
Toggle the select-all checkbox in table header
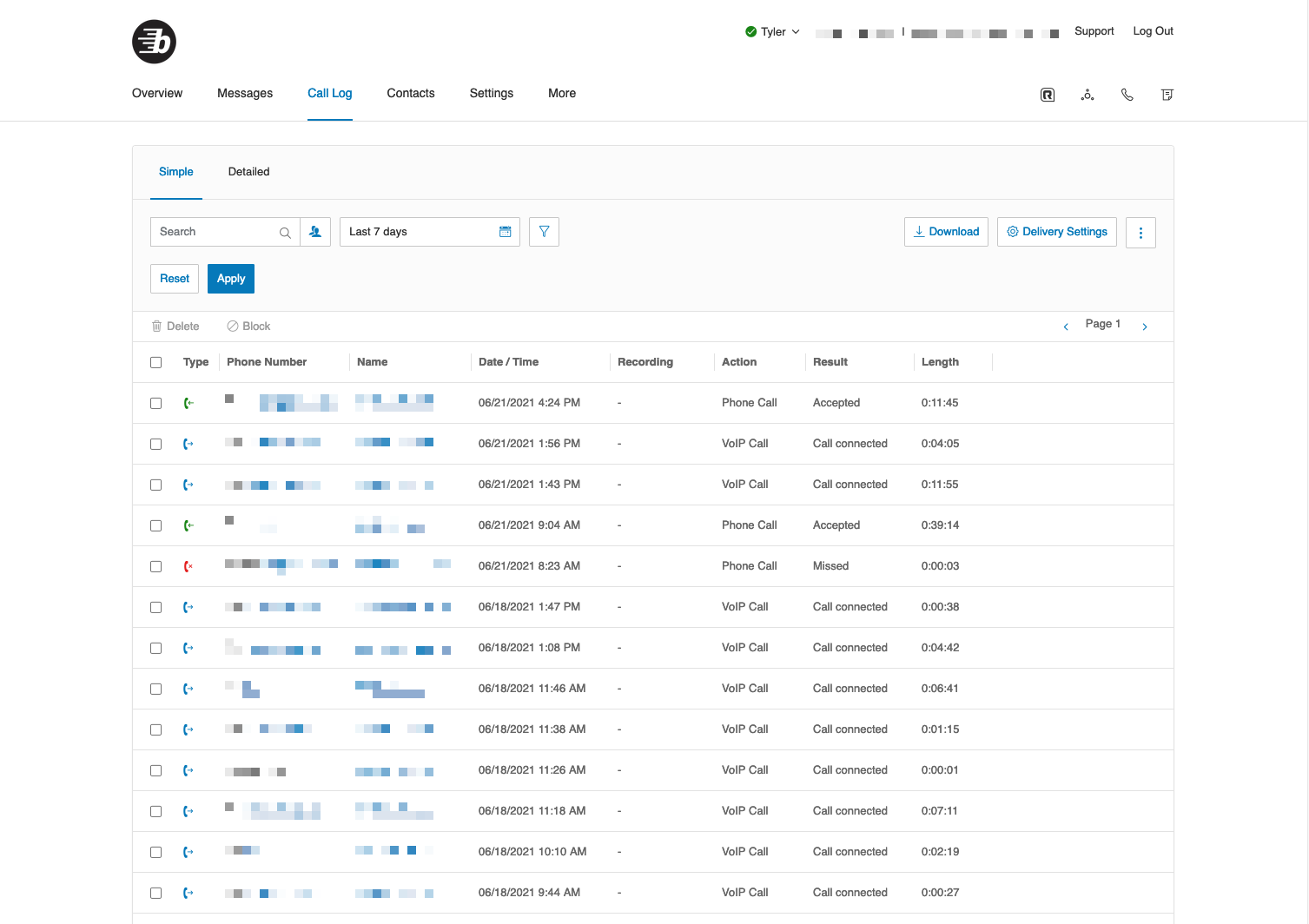156,362
